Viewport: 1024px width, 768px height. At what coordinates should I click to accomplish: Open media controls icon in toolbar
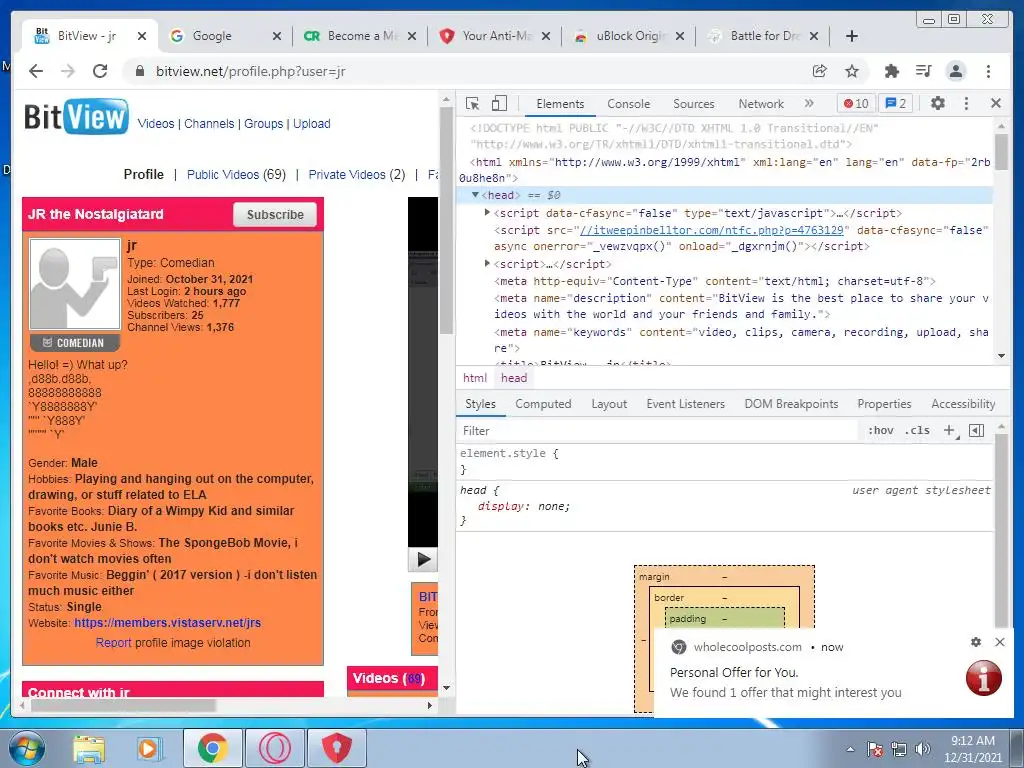tap(923, 71)
